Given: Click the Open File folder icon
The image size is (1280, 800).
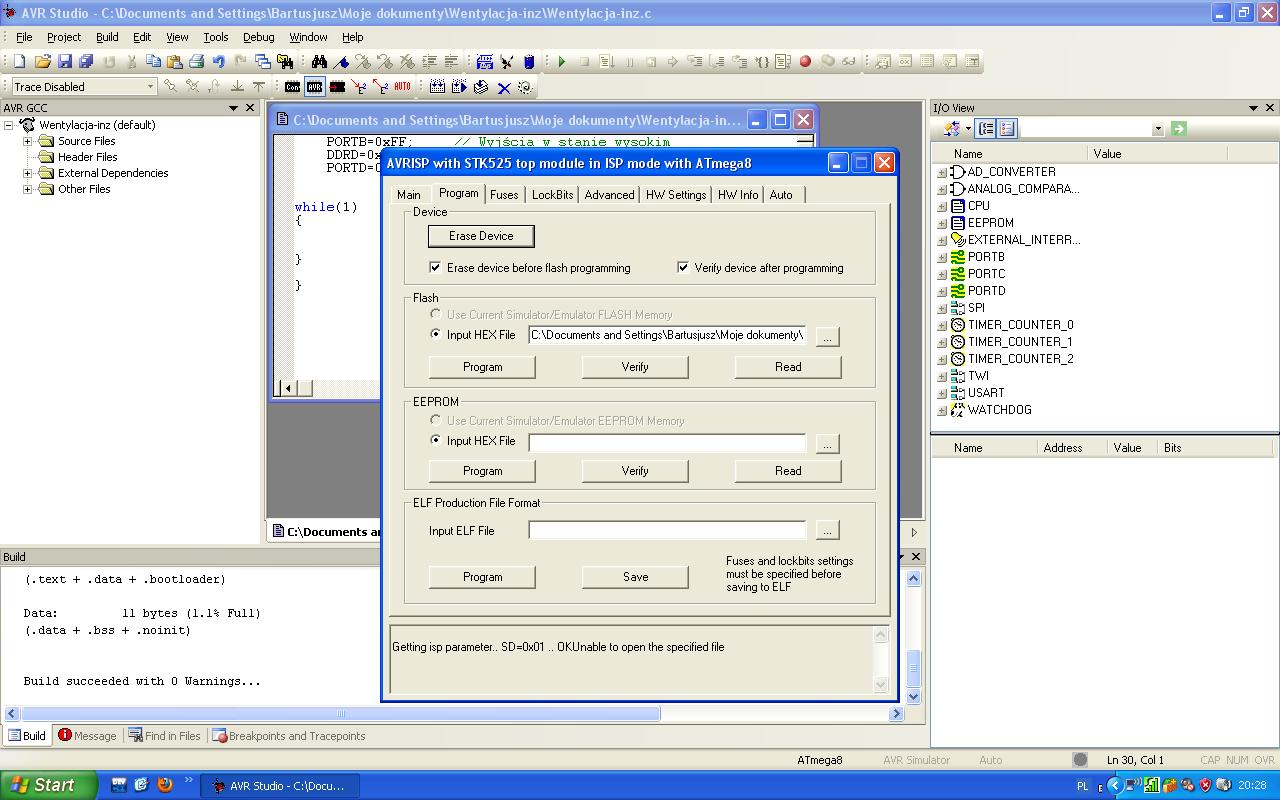Looking at the screenshot, I should (x=42, y=61).
